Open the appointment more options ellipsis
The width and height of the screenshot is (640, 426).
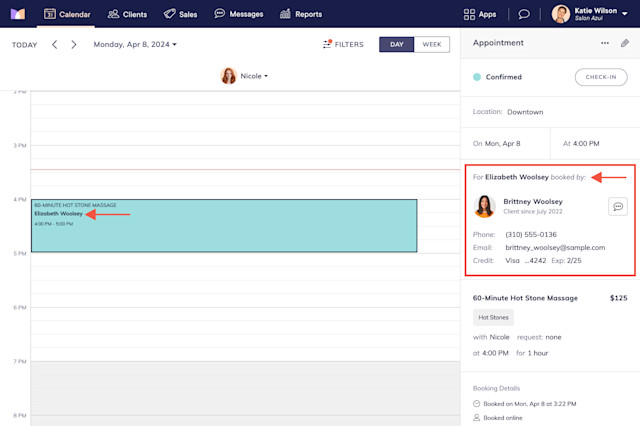[x=605, y=43]
